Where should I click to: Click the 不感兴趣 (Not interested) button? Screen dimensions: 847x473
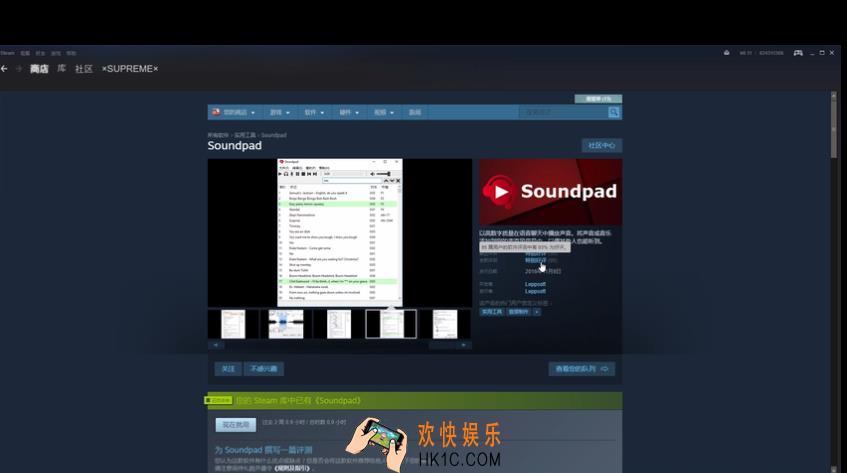[x=264, y=369]
